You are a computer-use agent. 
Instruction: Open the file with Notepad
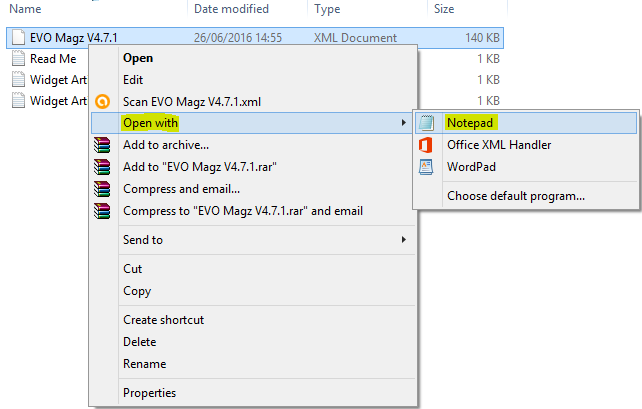click(470, 123)
